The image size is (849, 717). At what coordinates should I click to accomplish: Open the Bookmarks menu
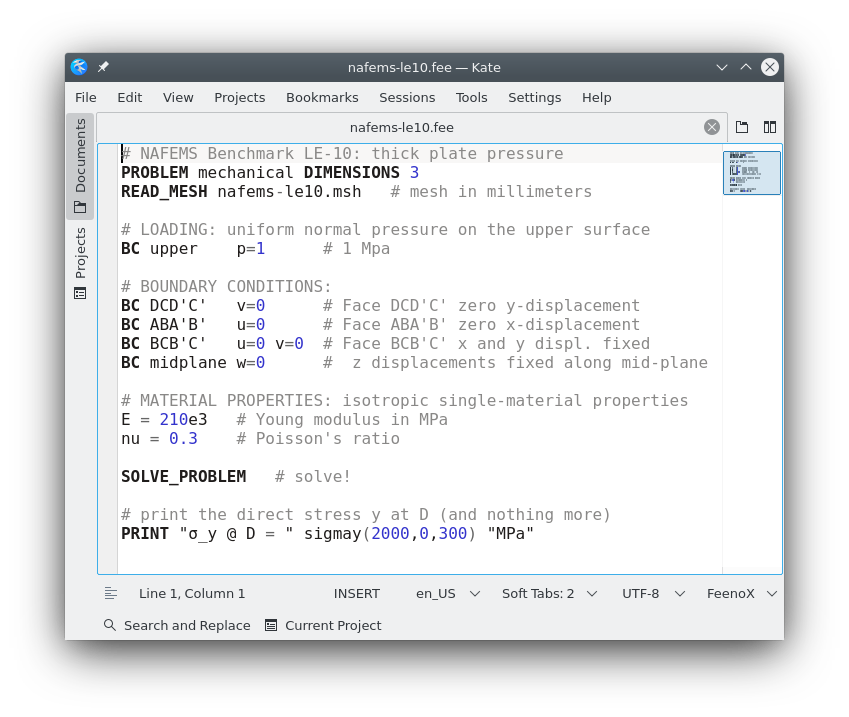322,97
